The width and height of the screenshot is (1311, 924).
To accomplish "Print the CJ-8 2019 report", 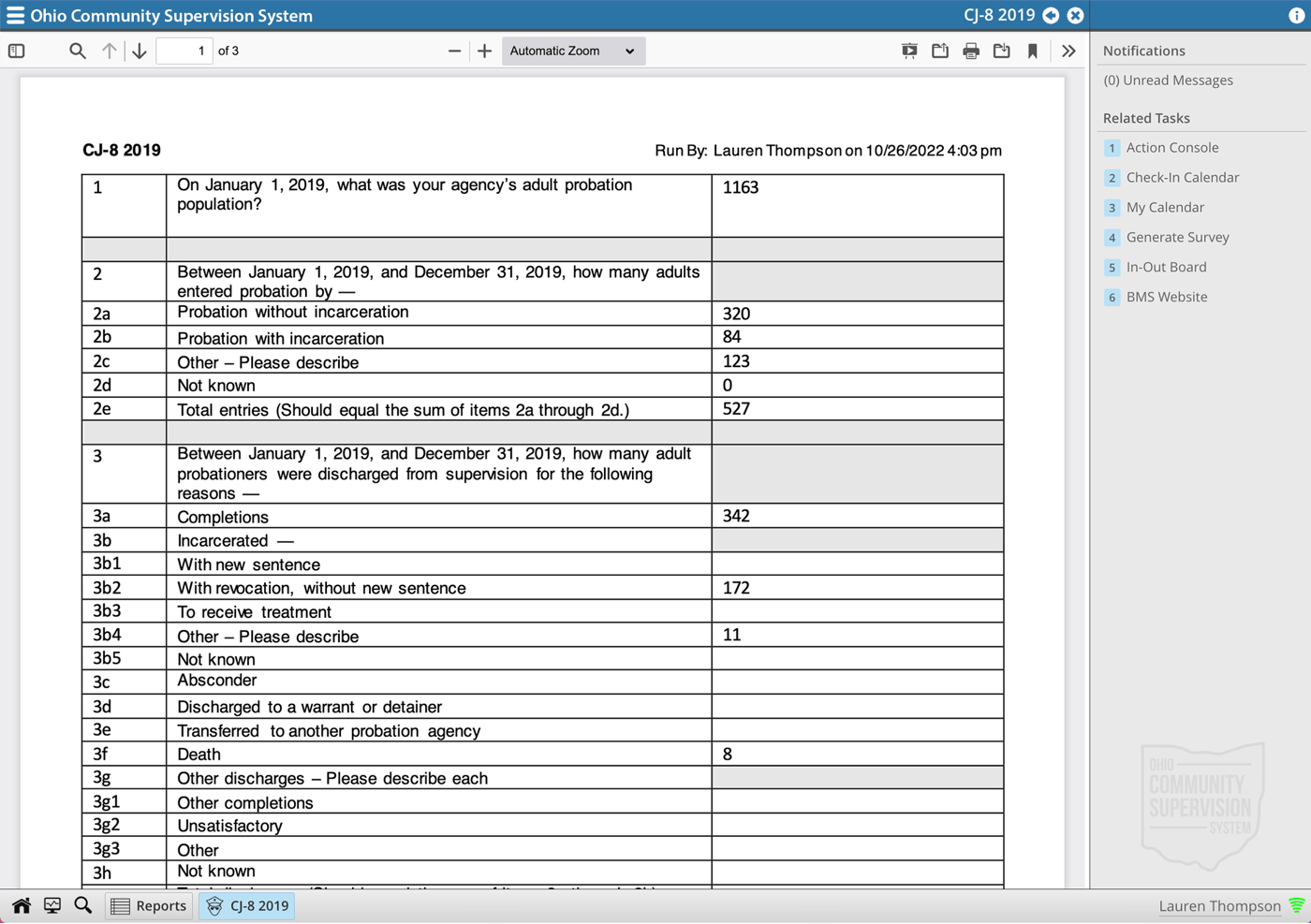I will click(971, 51).
